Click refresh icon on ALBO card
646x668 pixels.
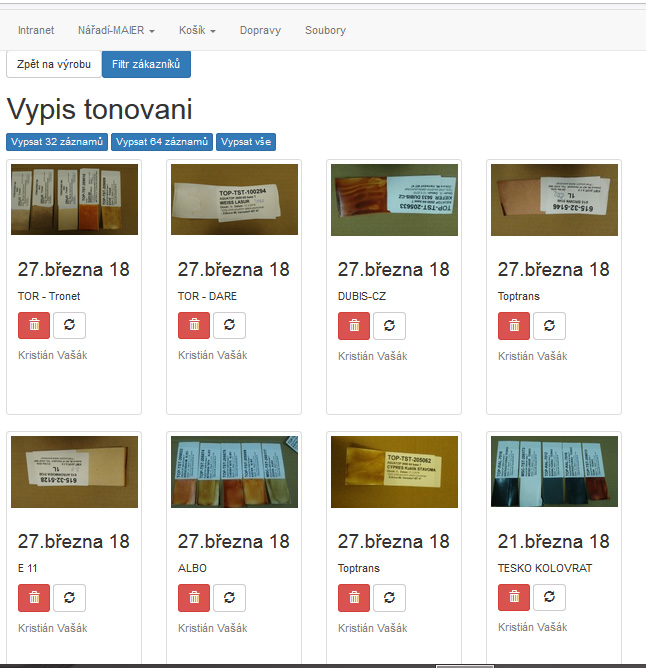[229, 597]
